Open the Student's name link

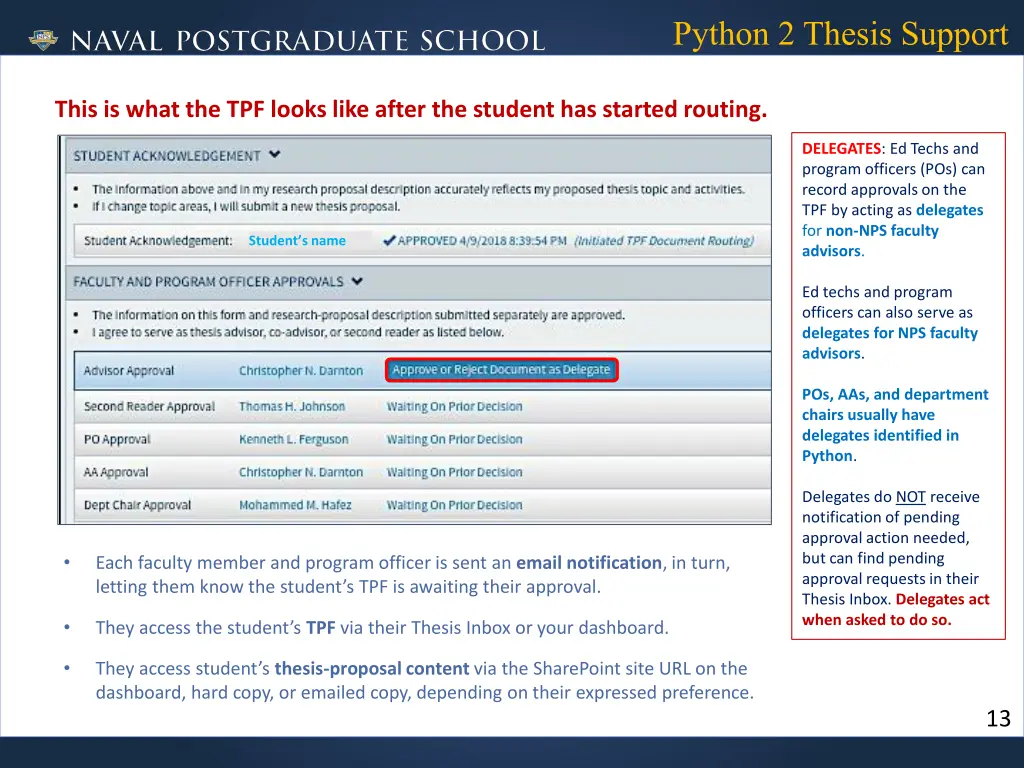click(297, 240)
